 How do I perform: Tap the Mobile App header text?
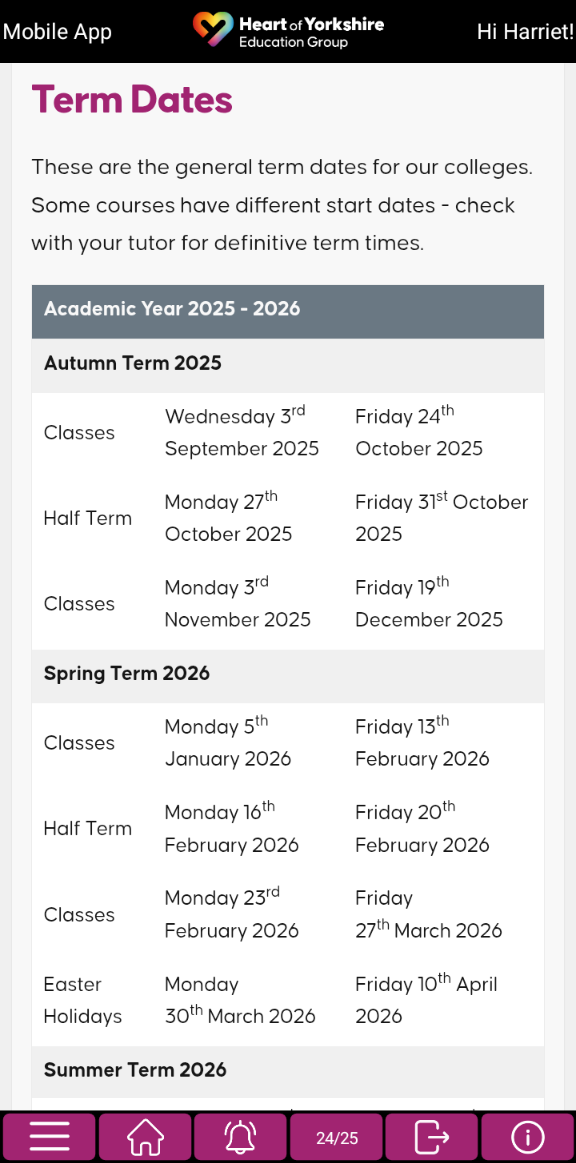[57, 32]
